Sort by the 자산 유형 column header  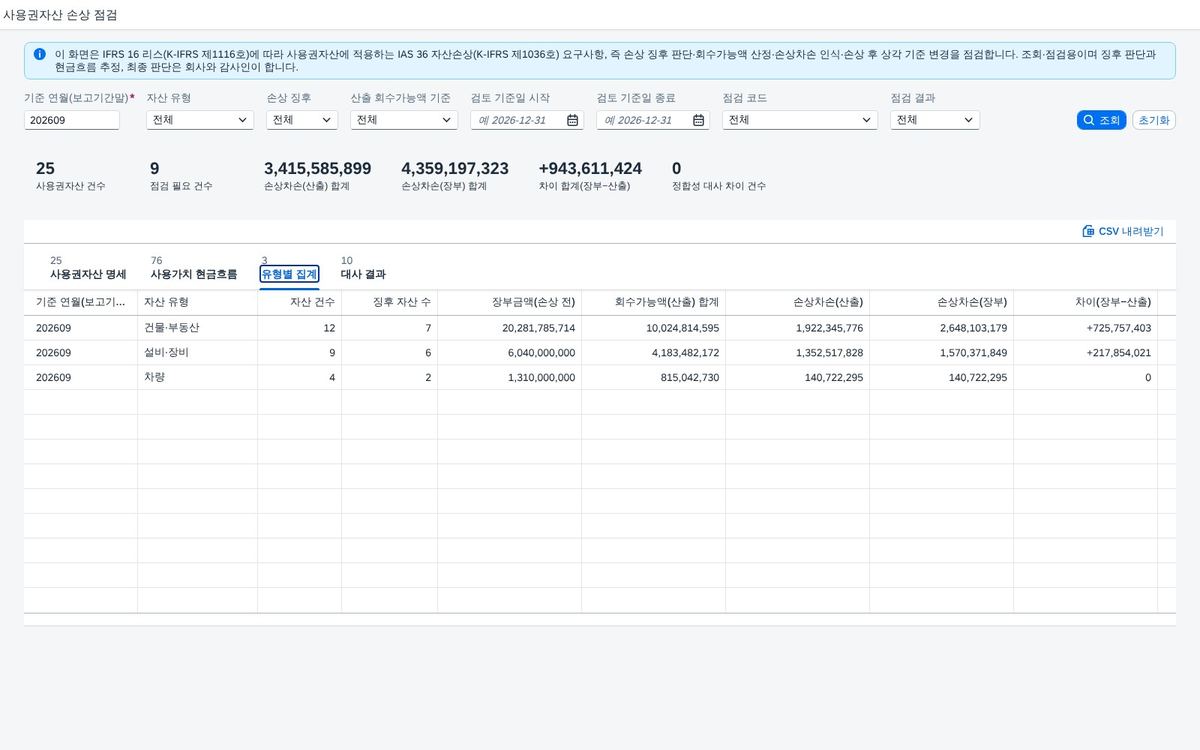pos(197,302)
